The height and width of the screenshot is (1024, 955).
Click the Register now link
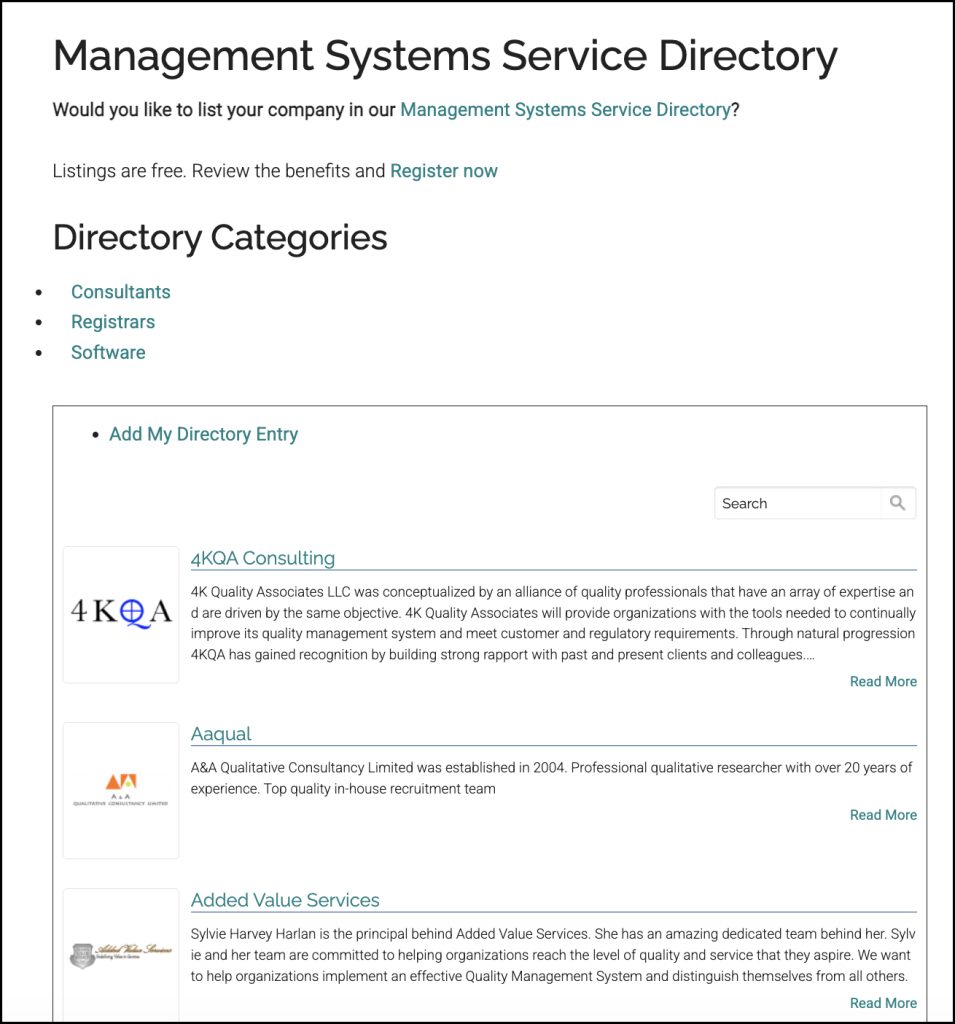[443, 171]
